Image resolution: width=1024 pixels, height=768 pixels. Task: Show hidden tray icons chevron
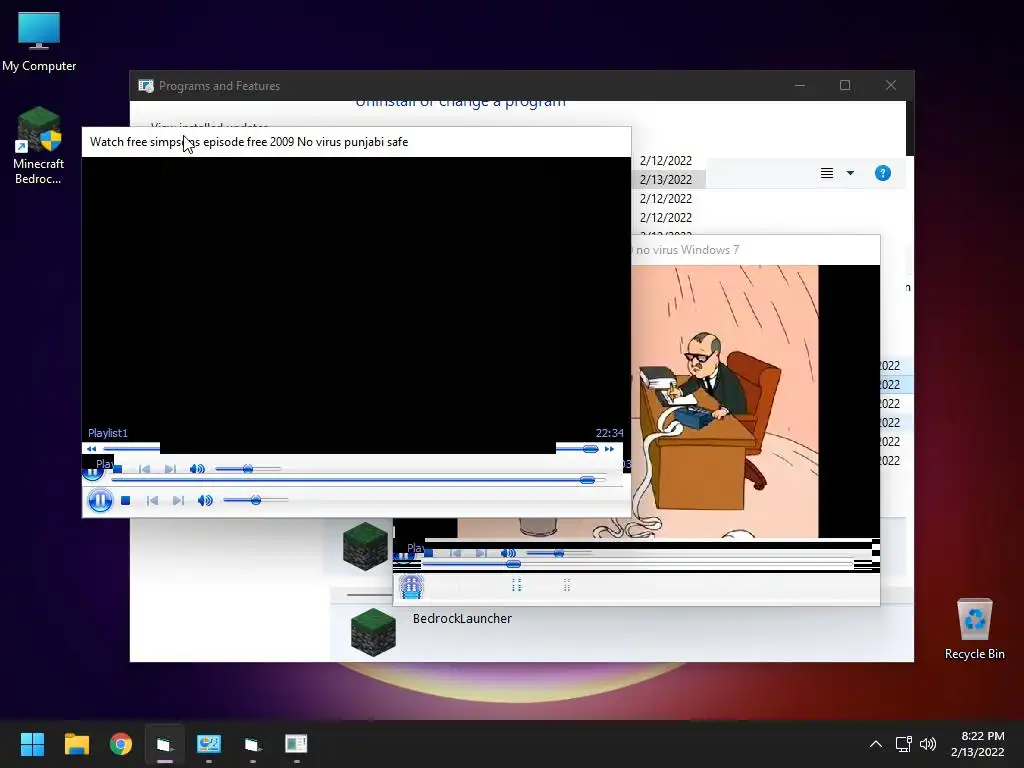click(x=876, y=744)
